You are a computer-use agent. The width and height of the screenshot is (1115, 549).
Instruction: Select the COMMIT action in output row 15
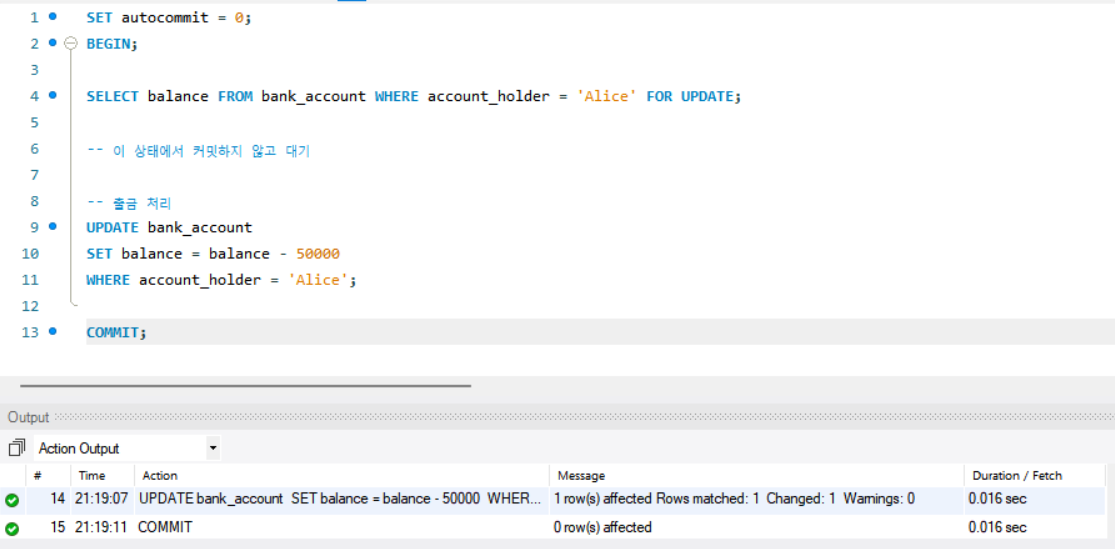click(x=165, y=528)
